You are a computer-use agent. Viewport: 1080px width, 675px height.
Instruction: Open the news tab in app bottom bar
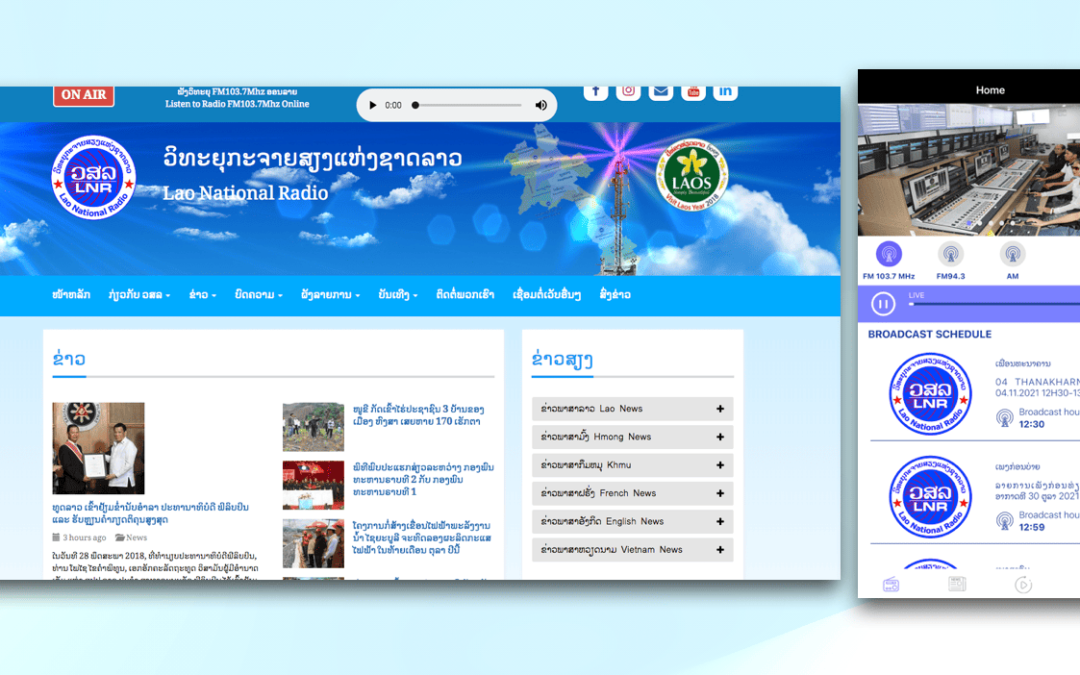957,585
